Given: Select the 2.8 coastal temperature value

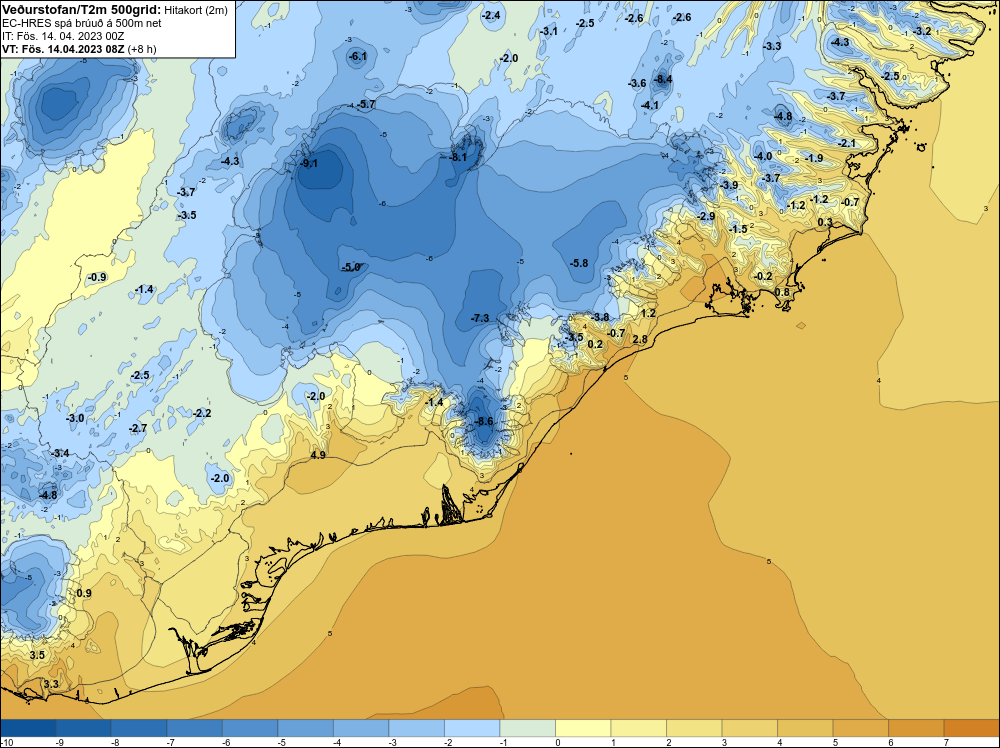Looking at the screenshot, I should (640, 339).
